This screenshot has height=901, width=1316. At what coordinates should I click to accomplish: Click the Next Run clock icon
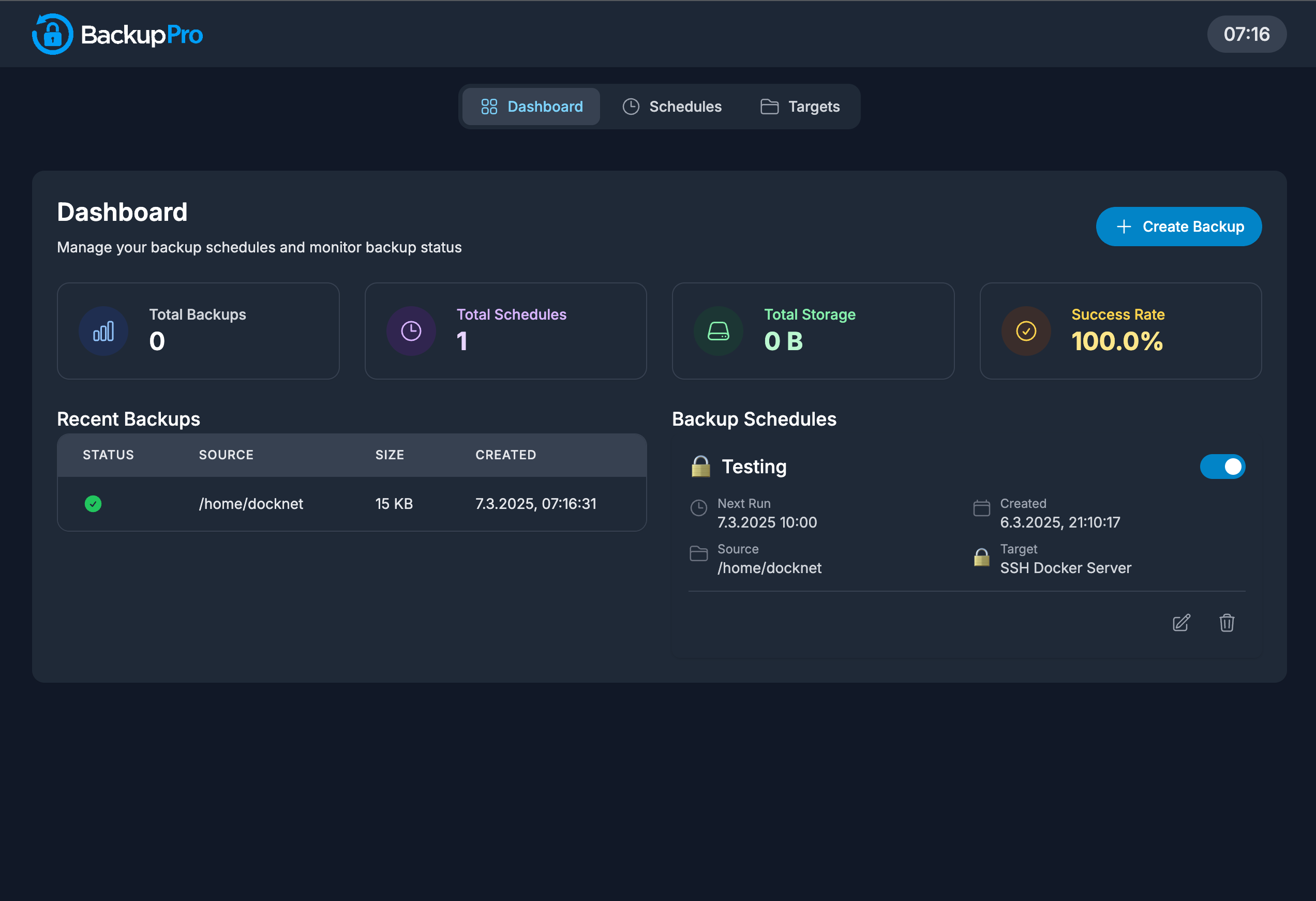click(x=699, y=508)
